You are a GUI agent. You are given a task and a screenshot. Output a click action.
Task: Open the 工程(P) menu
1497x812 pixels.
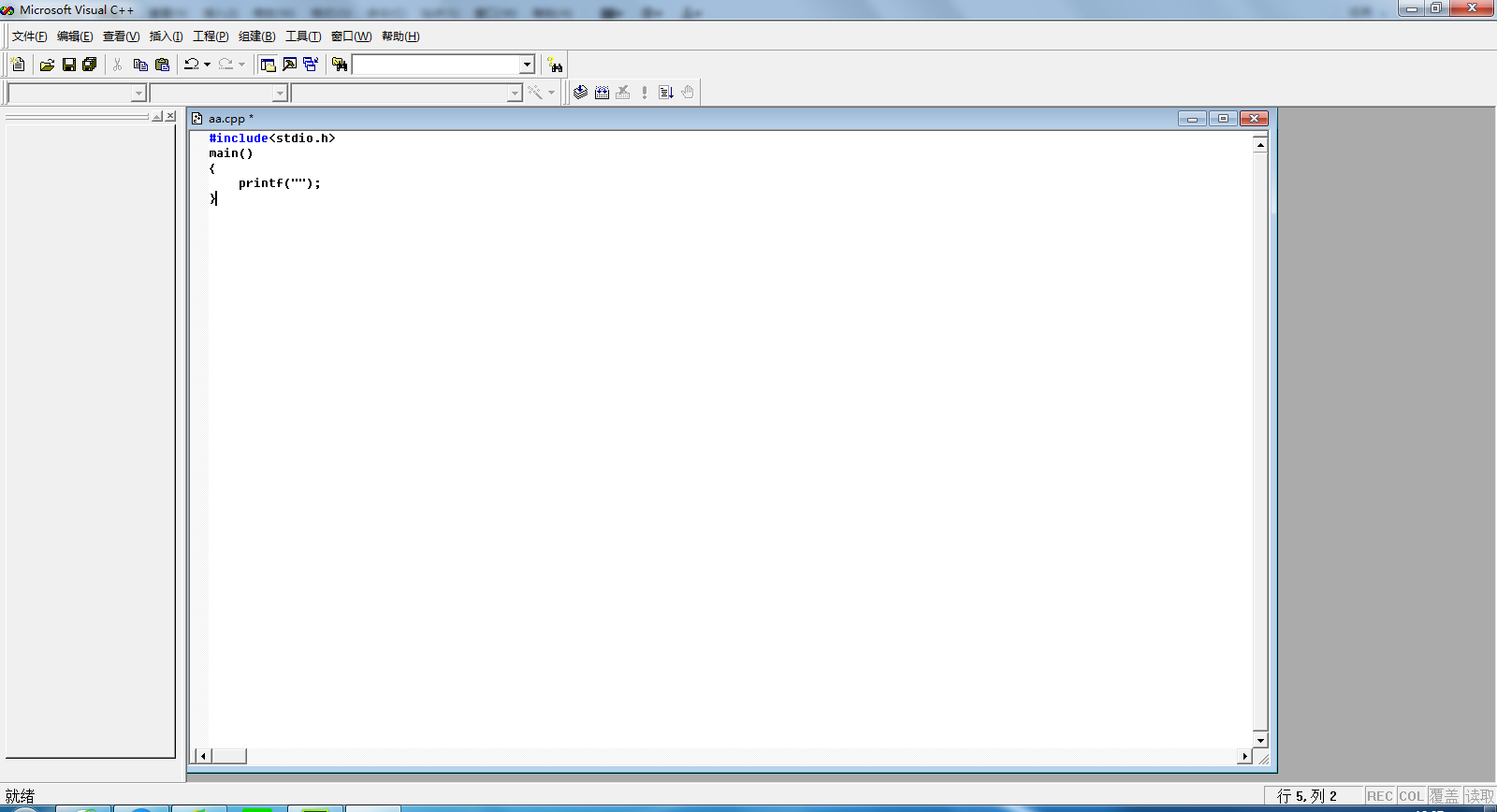pyautogui.click(x=211, y=36)
